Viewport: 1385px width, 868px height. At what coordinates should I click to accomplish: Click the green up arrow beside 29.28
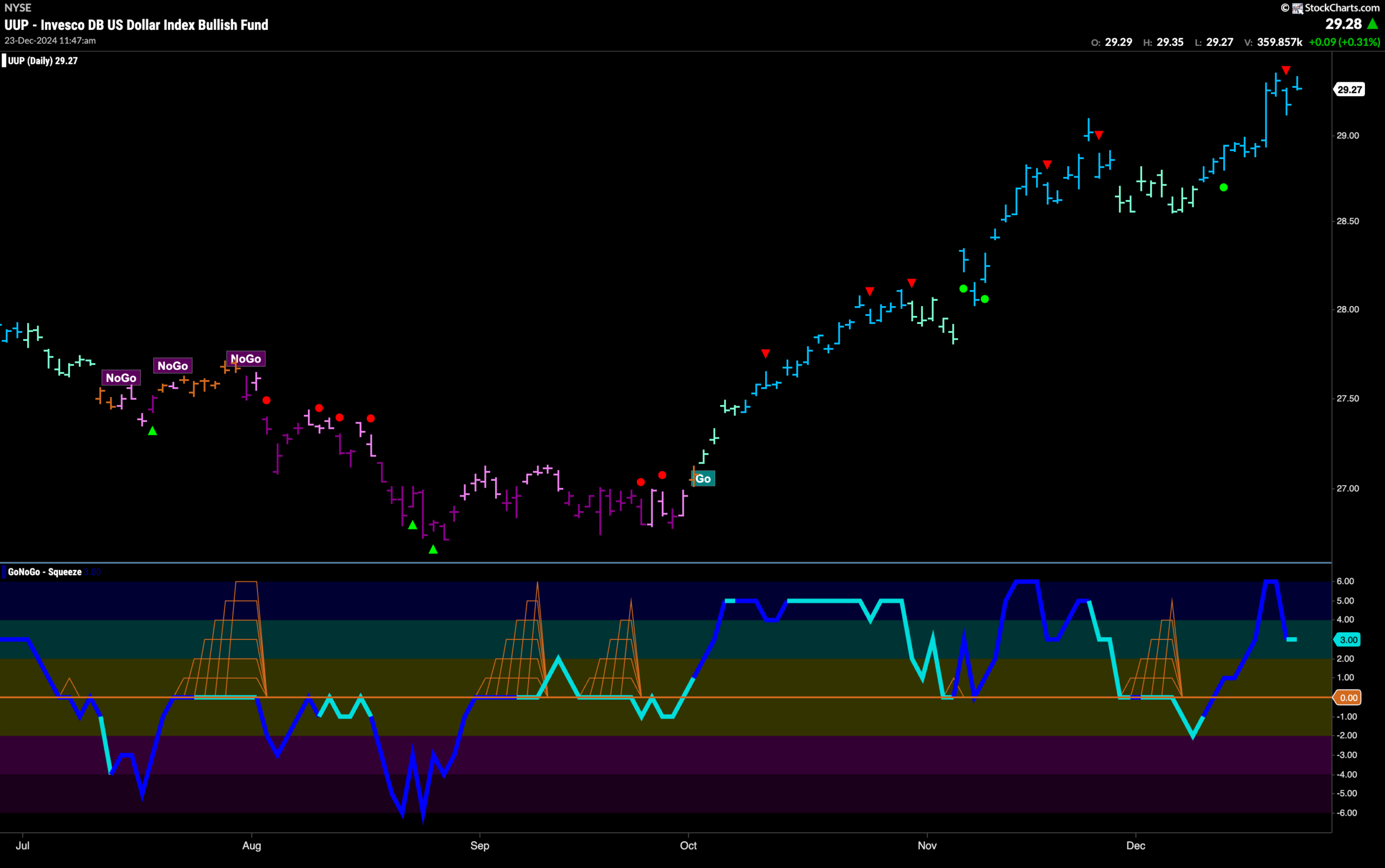pos(1373,24)
